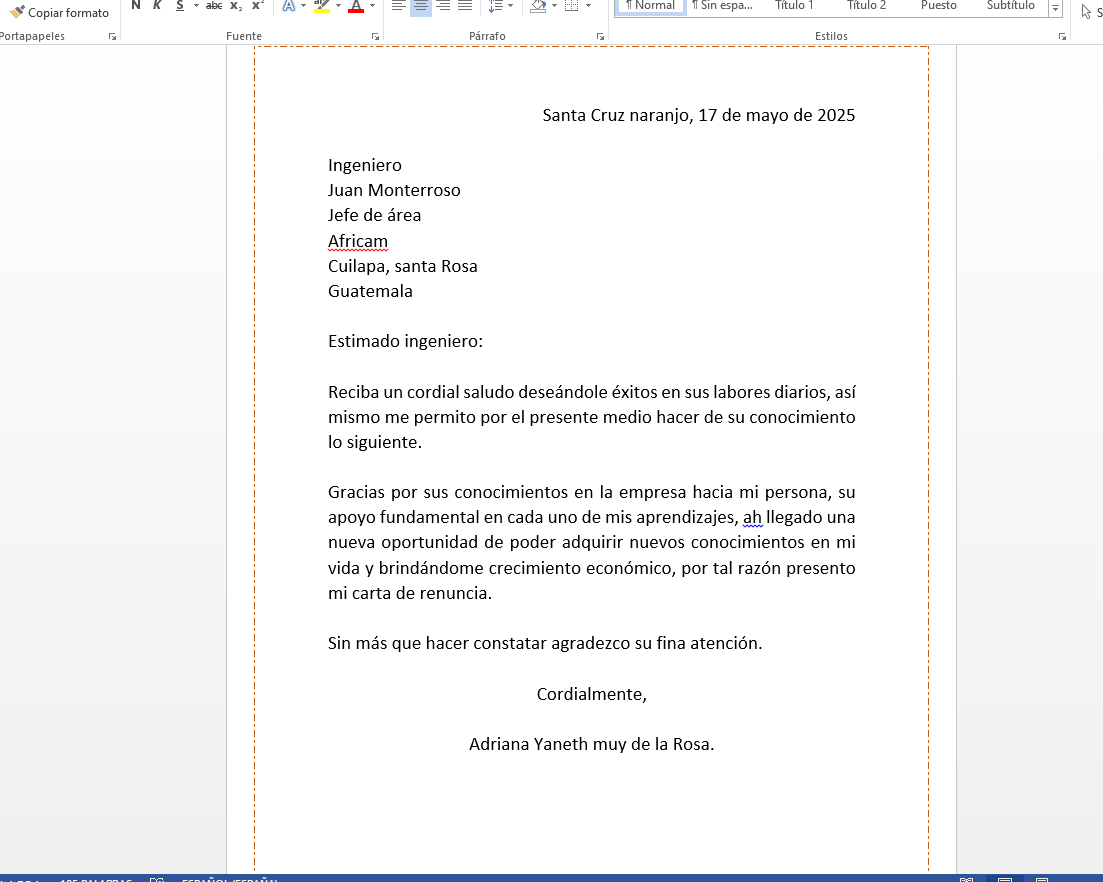1103x882 pixels.
Task: Justify the paragraph text
Action: [x=465, y=6]
